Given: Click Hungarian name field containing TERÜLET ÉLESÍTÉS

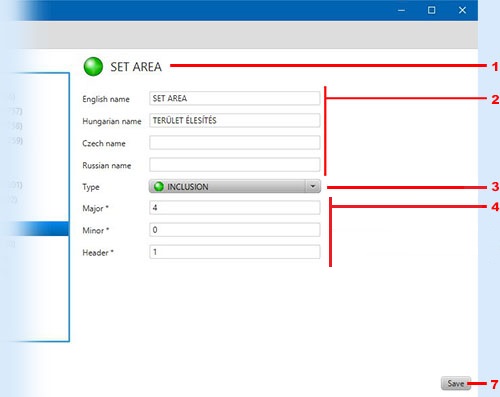Looking at the screenshot, I should (x=235, y=120).
